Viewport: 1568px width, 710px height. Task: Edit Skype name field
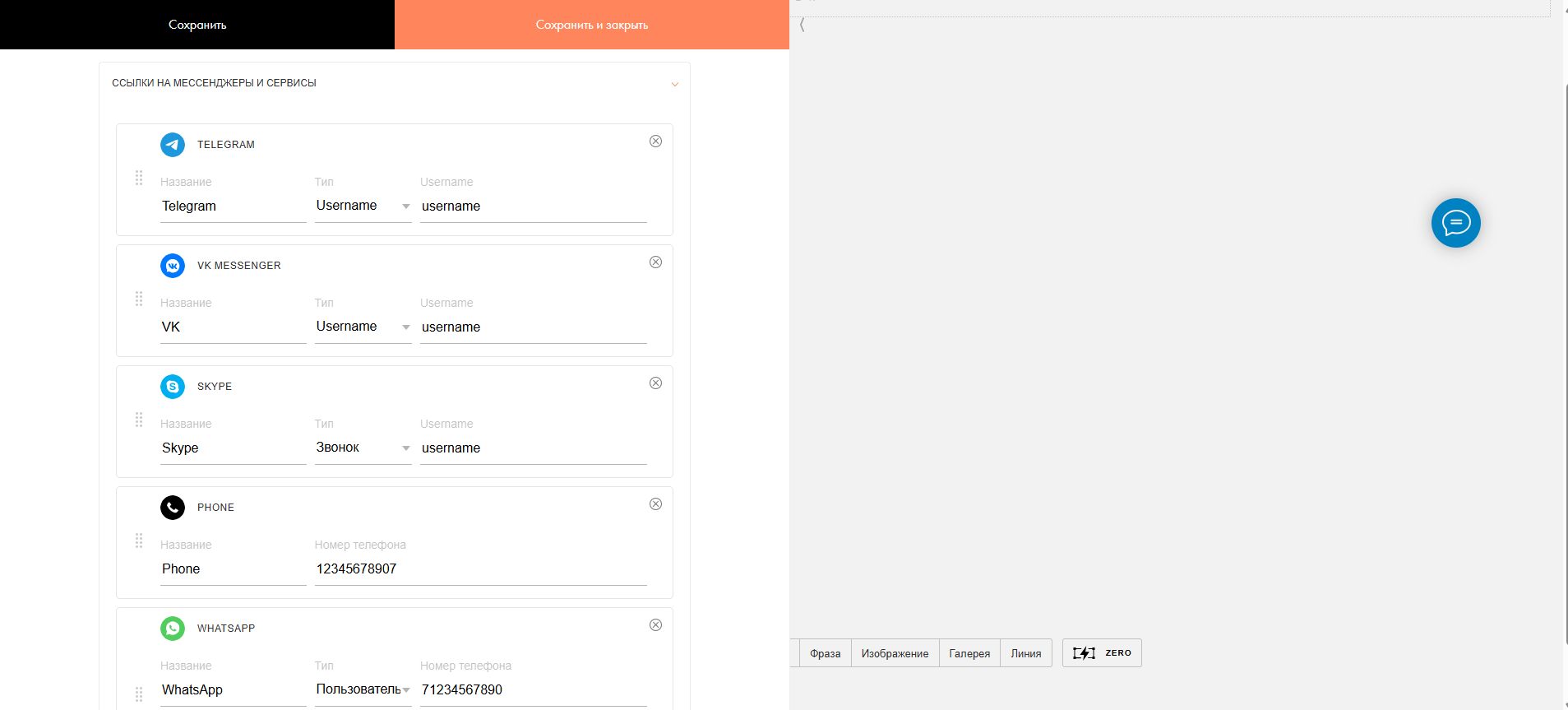(x=234, y=448)
